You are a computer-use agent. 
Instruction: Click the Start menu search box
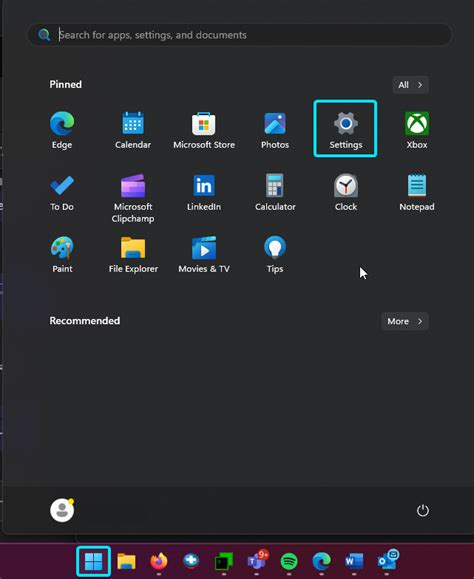(x=239, y=35)
